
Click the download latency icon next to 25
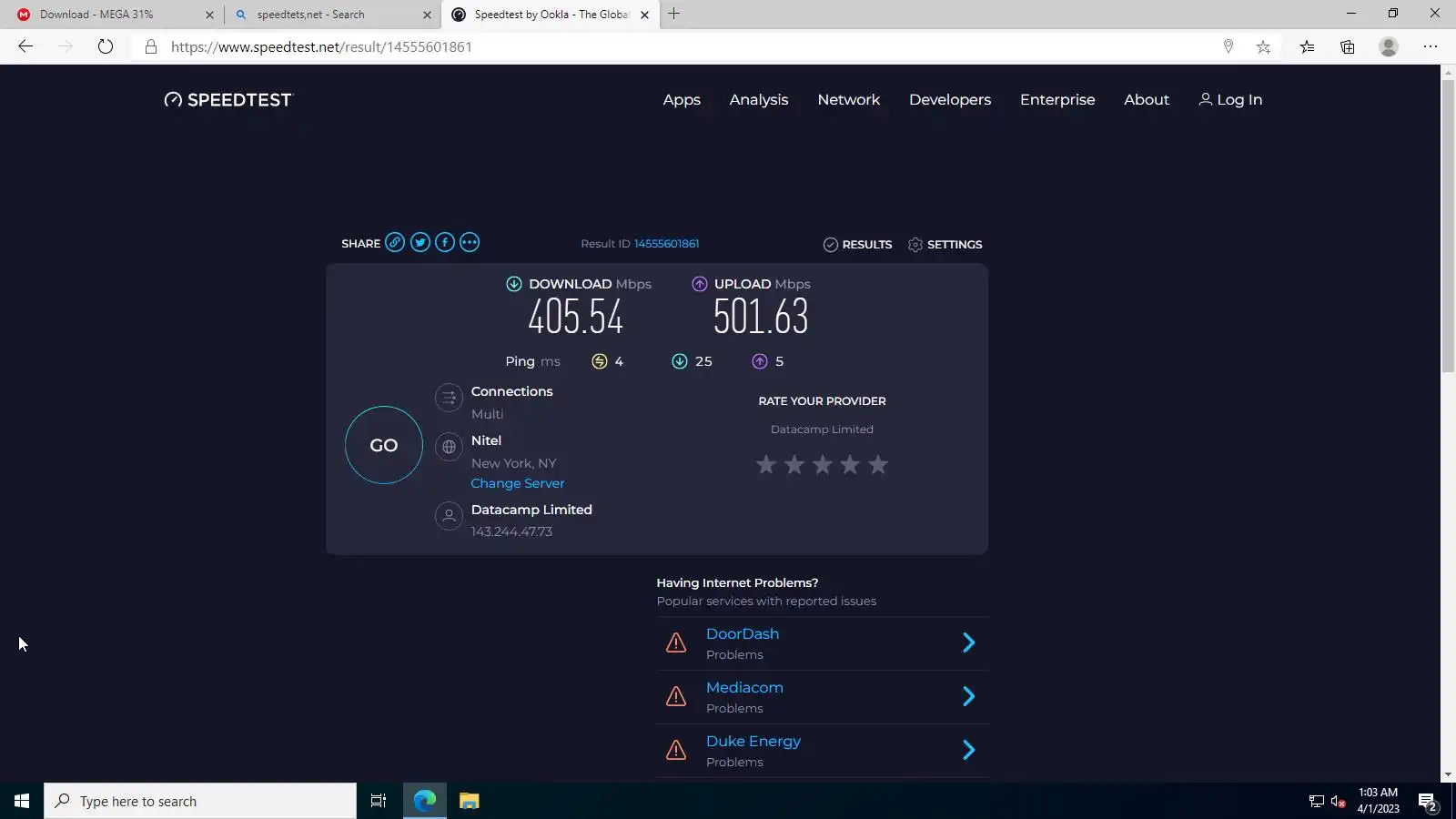pos(680,361)
